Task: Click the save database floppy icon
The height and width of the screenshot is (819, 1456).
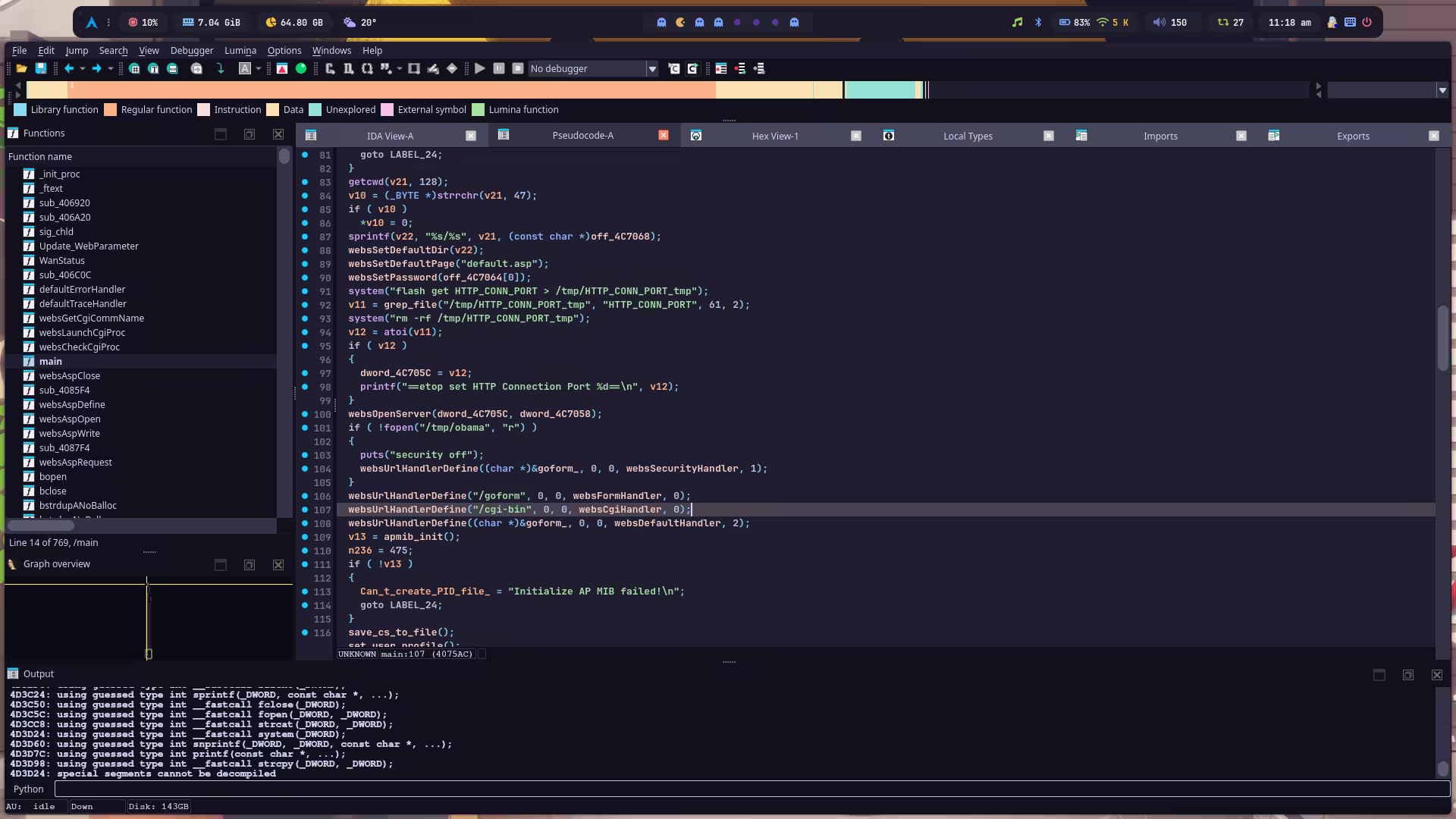Action: point(41,69)
